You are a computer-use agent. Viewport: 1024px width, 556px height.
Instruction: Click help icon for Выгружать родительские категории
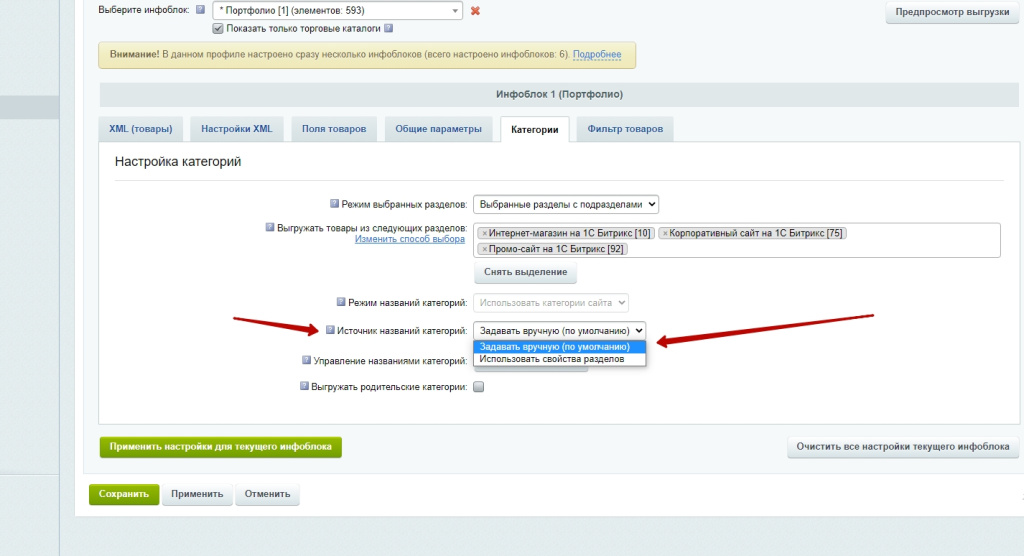(304, 386)
